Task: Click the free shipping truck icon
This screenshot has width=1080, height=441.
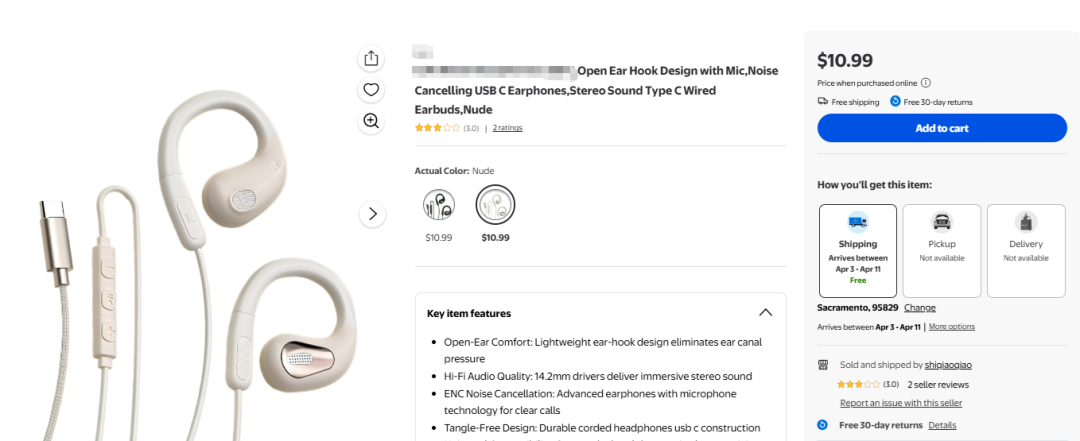Action: (x=823, y=102)
